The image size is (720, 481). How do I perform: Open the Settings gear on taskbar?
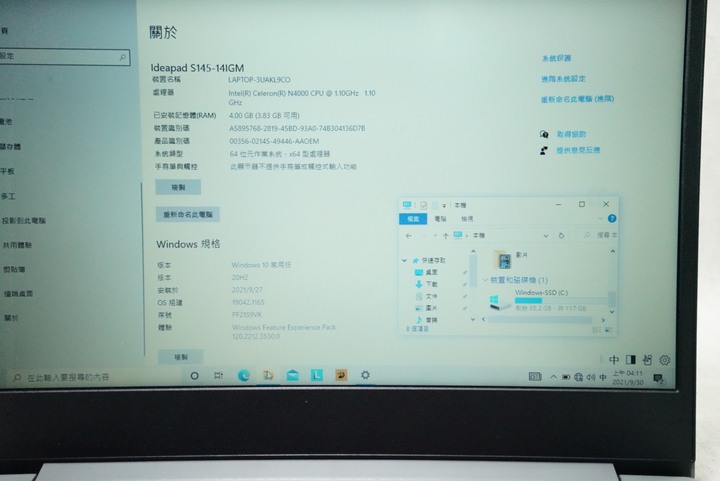[365, 375]
